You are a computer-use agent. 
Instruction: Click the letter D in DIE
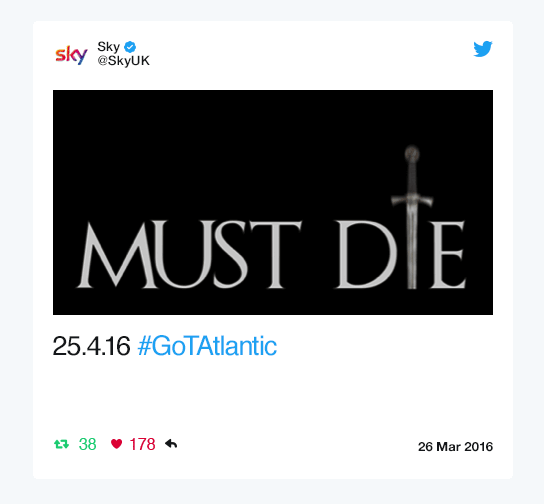(x=366, y=254)
